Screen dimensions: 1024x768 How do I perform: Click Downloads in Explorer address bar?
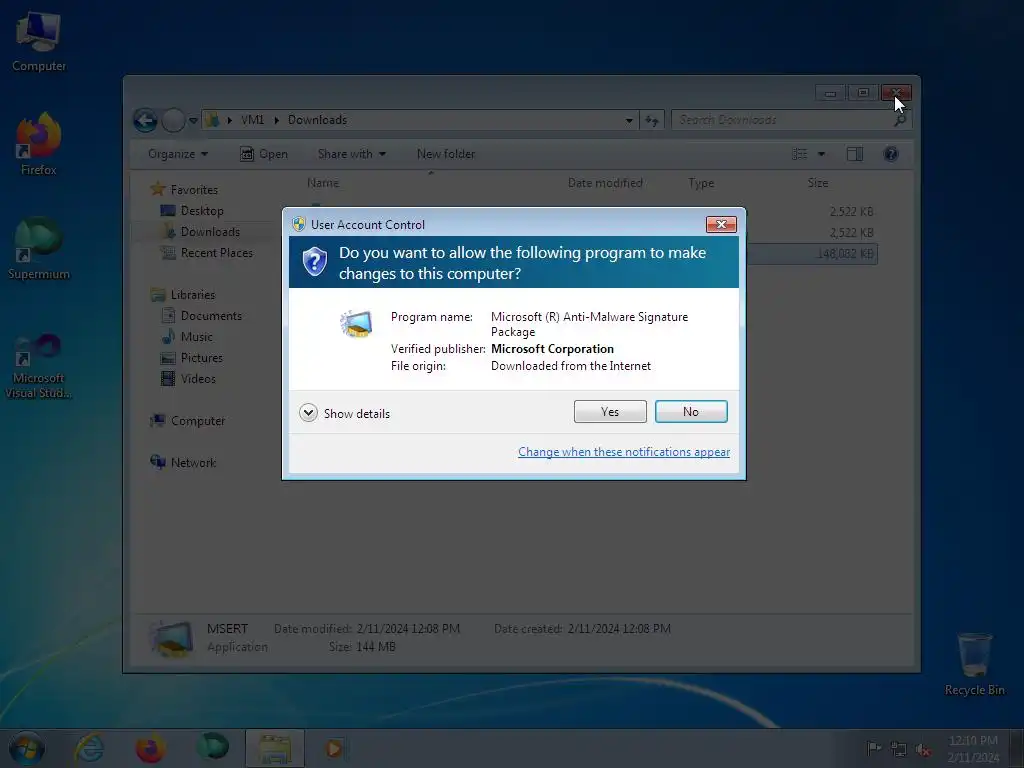pos(317,120)
